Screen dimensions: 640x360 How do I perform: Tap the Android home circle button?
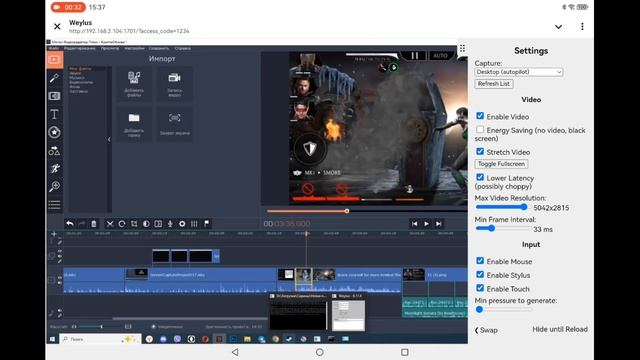(x=320, y=352)
